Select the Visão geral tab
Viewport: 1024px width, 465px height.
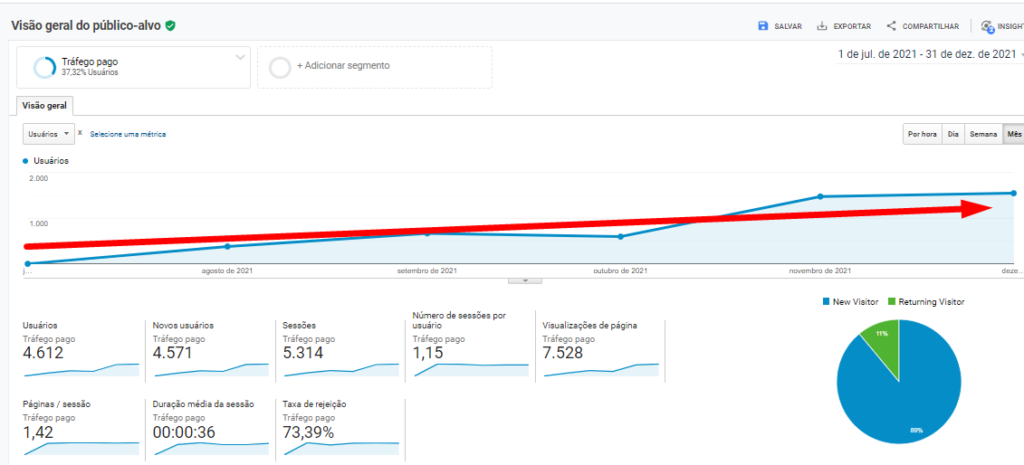click(45, 106)
